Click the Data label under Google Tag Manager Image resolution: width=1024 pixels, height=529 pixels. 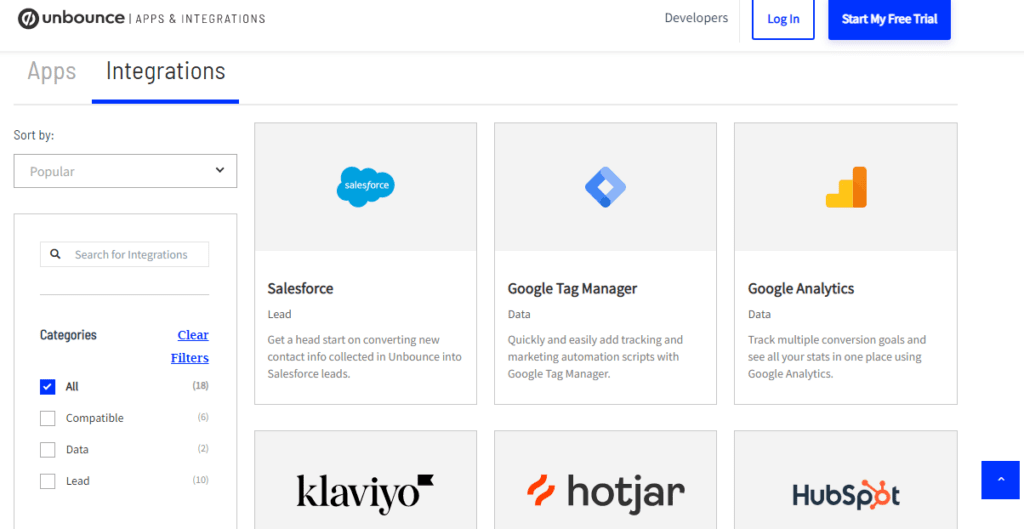coord(519,314)
